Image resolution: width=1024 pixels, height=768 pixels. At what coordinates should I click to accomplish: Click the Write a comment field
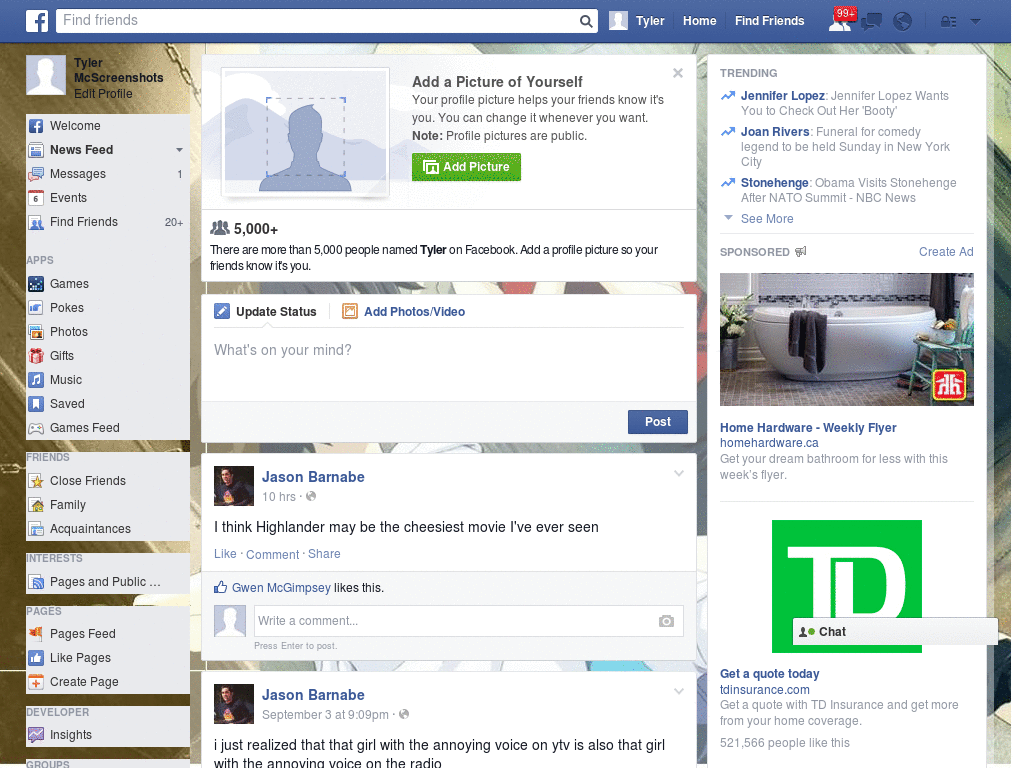[x=469, y=621]
